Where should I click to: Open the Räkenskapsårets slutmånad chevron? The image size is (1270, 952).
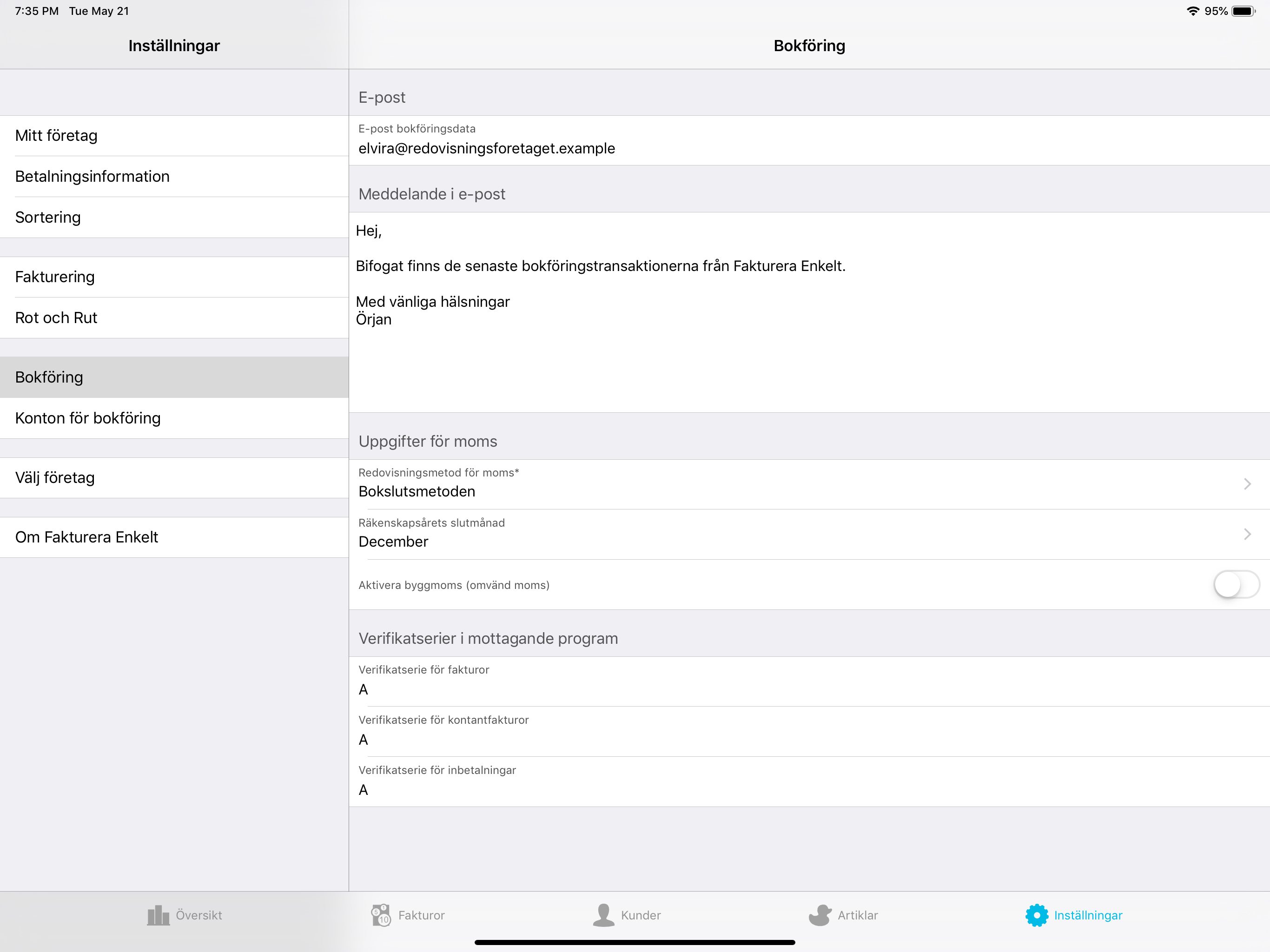[1247, 534]
